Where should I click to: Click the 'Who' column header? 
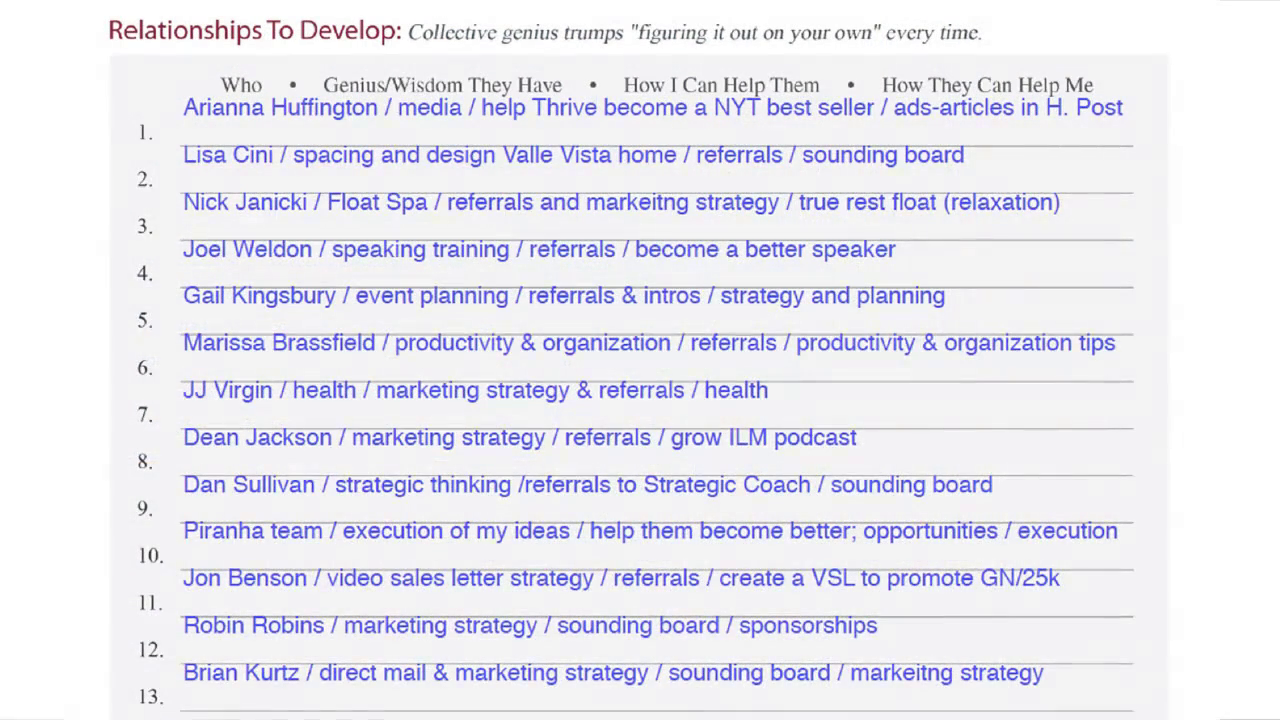click(x=241, y=85)
